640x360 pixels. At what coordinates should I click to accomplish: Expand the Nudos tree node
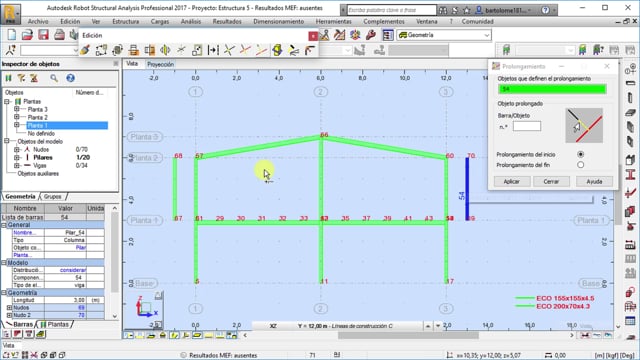click(17, 149)
